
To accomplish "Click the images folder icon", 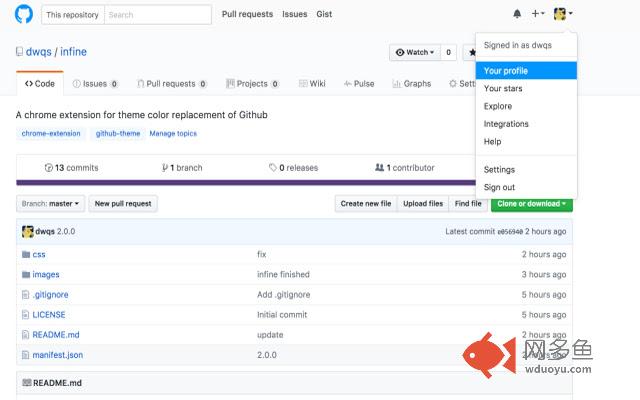I will (26, 275).
